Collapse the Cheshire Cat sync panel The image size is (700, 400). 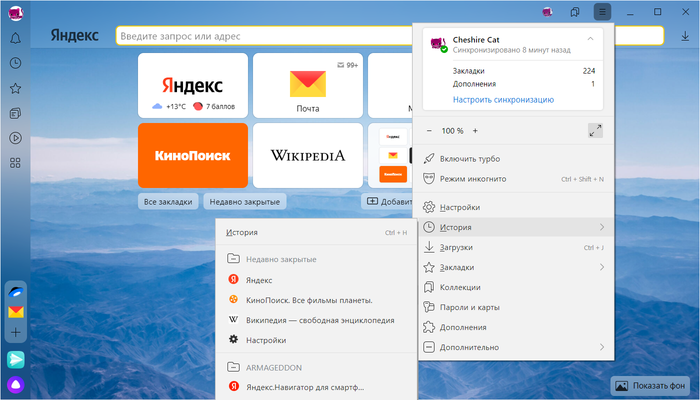point(590,39)
